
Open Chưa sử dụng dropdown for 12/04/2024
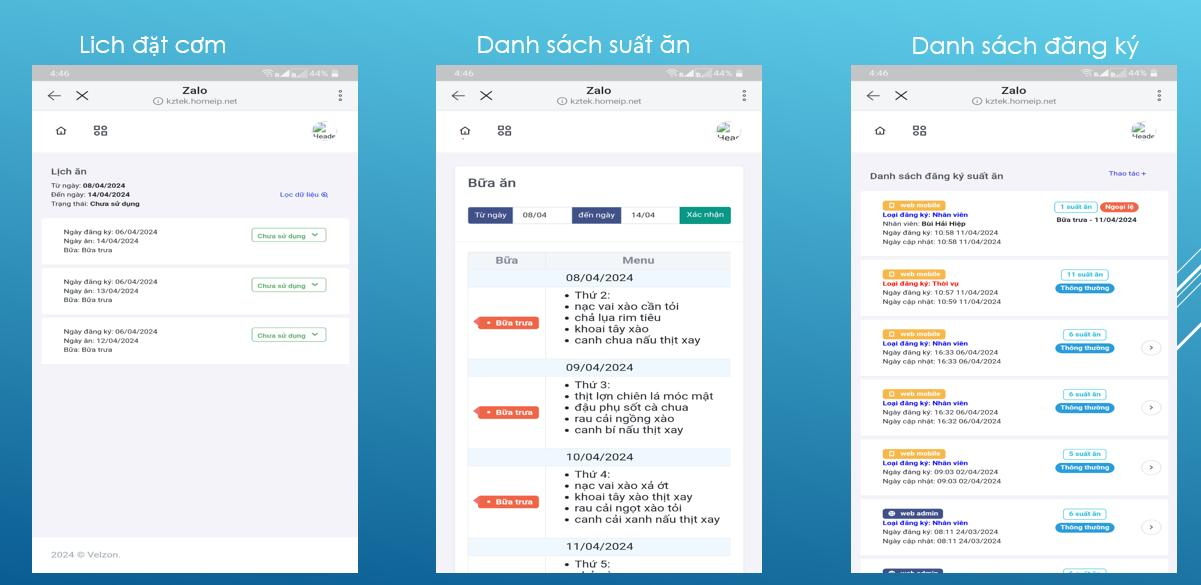point(288,335)
